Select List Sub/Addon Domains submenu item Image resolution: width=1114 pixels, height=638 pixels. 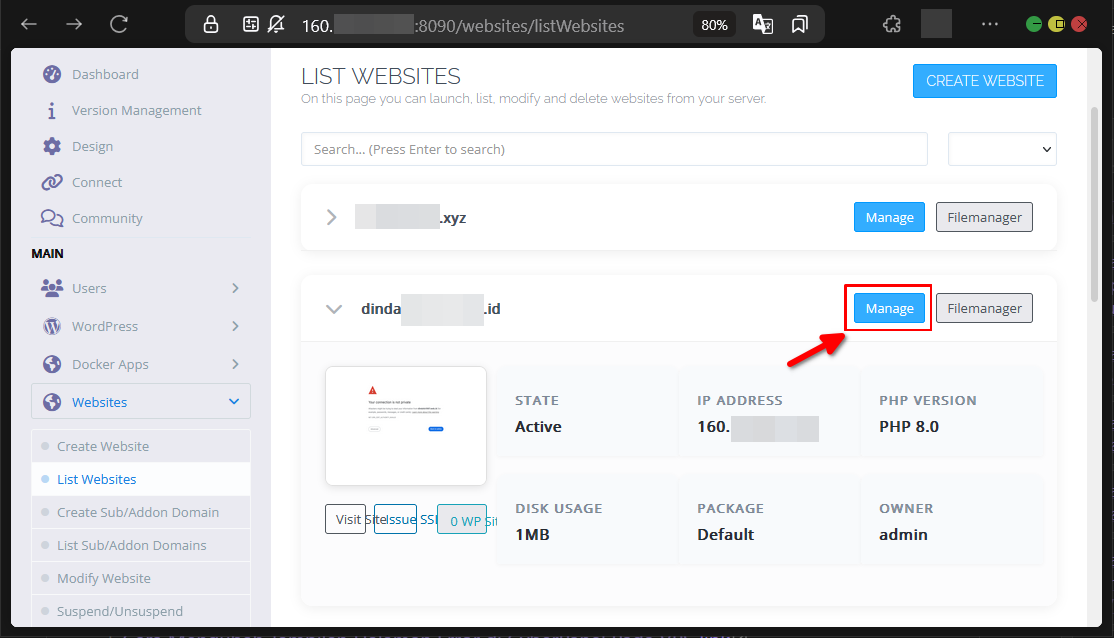point(141,545)
